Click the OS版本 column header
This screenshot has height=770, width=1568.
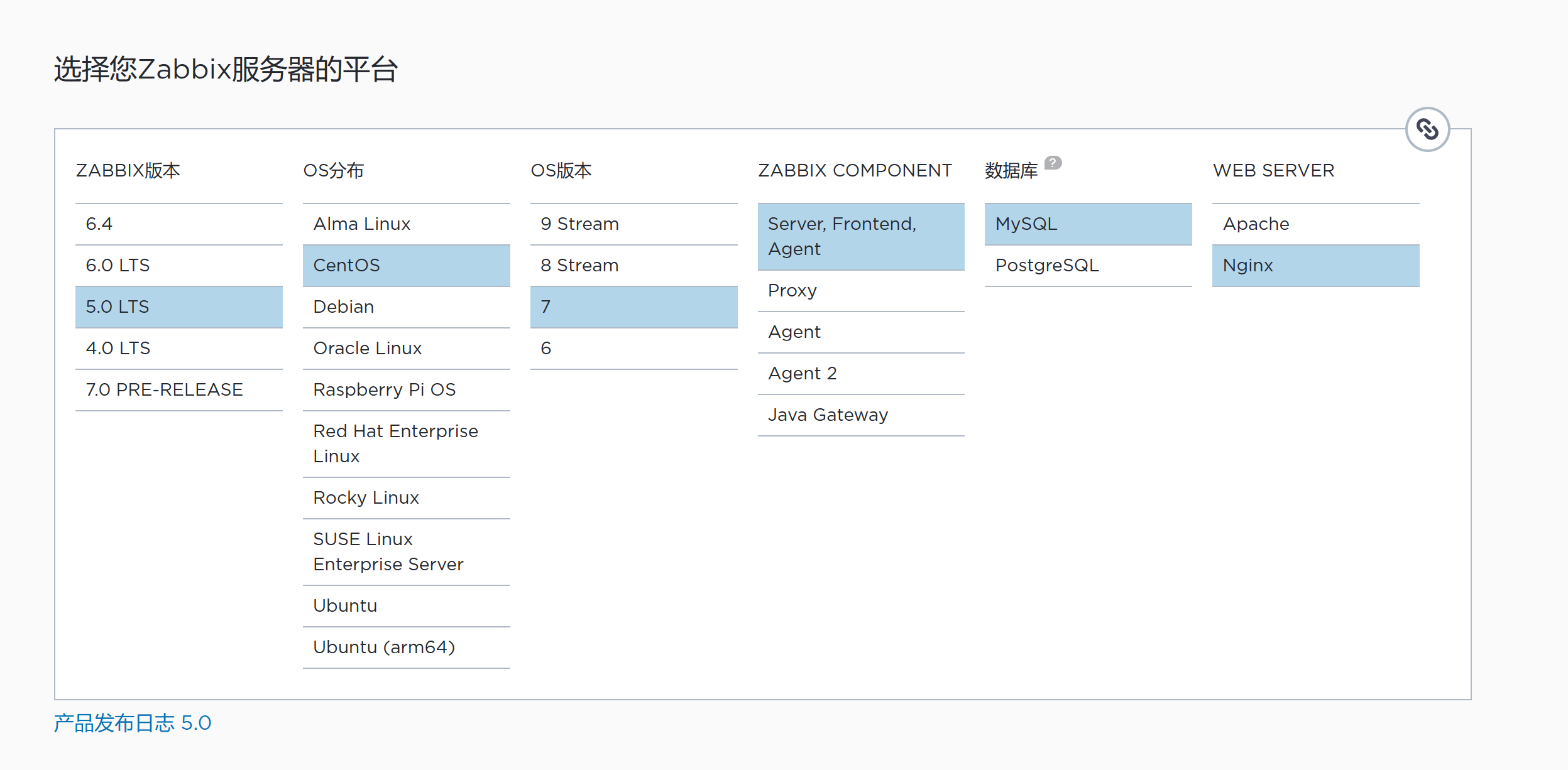(x=561, y=170)
